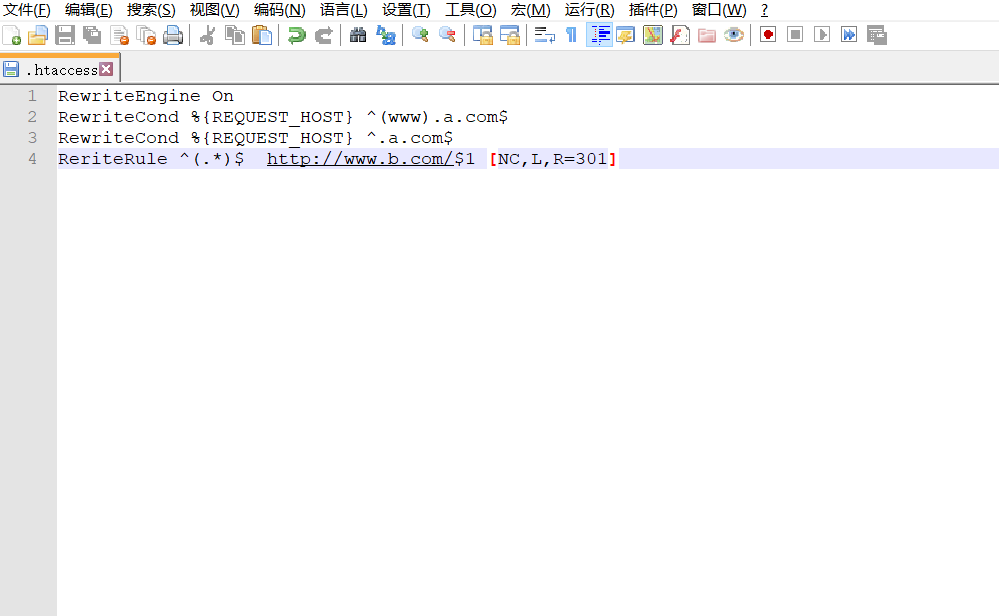
Task: Redo the last undone edit
Action: (x=323, y=35)
